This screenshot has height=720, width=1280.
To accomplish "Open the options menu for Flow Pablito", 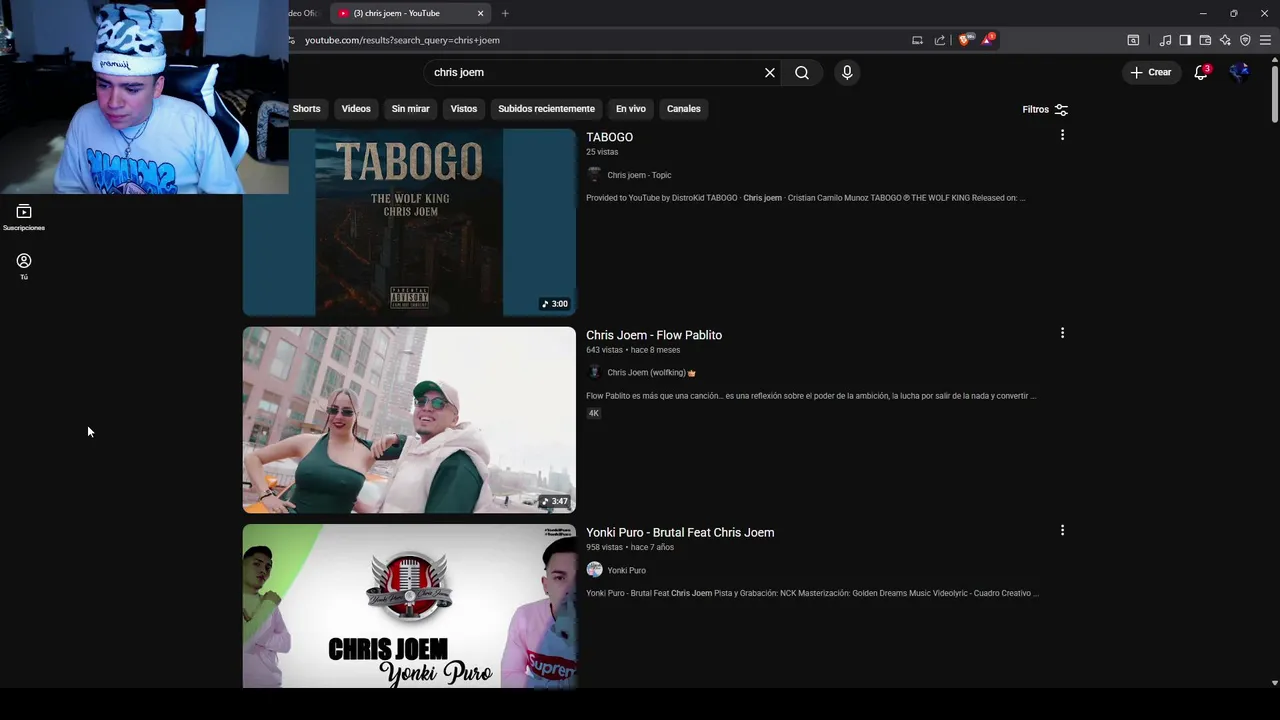I will [1062, 333].
